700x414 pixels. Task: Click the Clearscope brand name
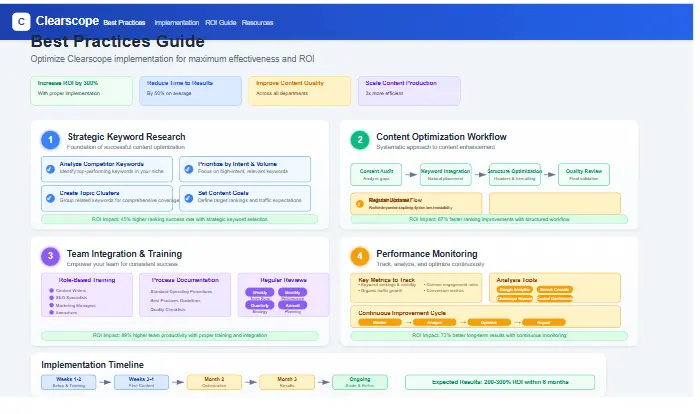tap(67, 21)
